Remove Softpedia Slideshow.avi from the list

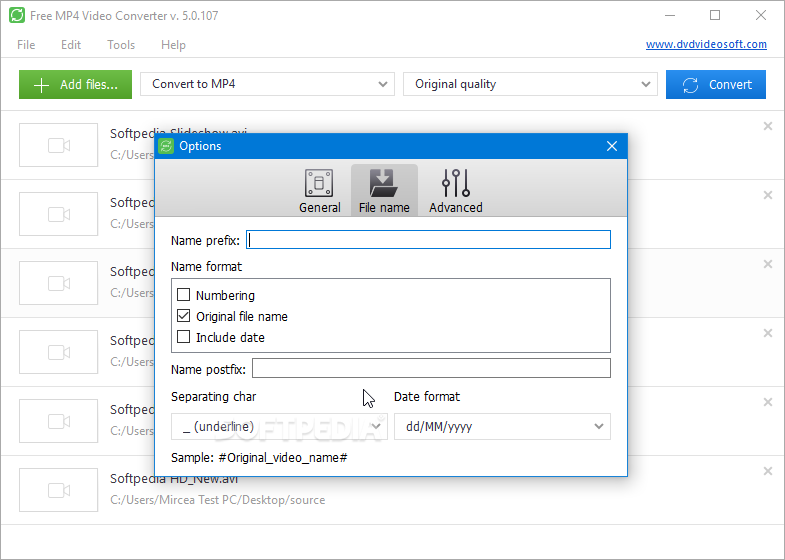768,126
